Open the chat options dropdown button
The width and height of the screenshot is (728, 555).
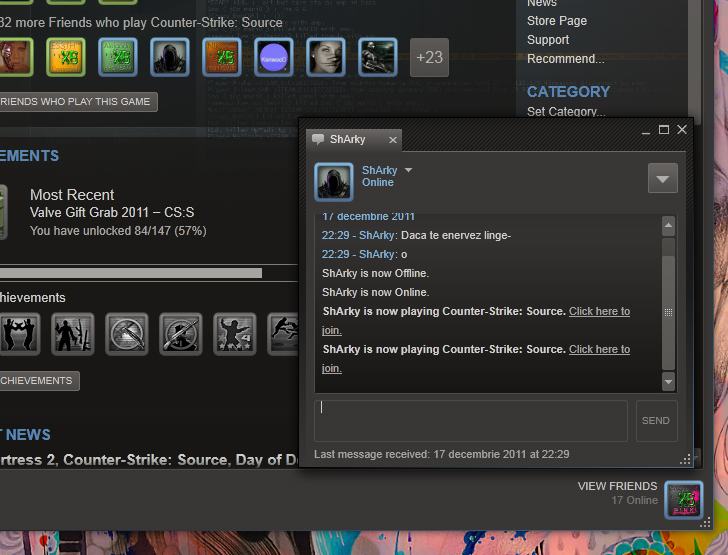[663, 178]
